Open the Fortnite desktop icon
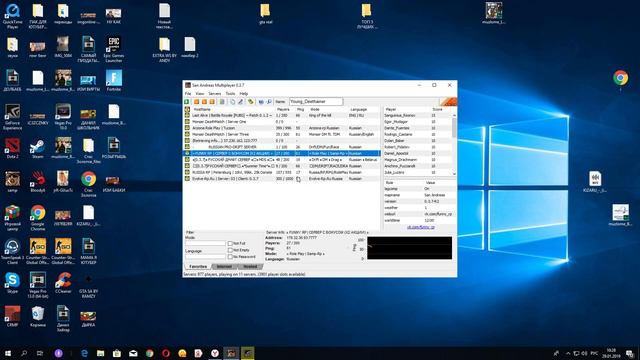This screenshot has height=360, width=640. pyautogui.click(x=113, y=81)
